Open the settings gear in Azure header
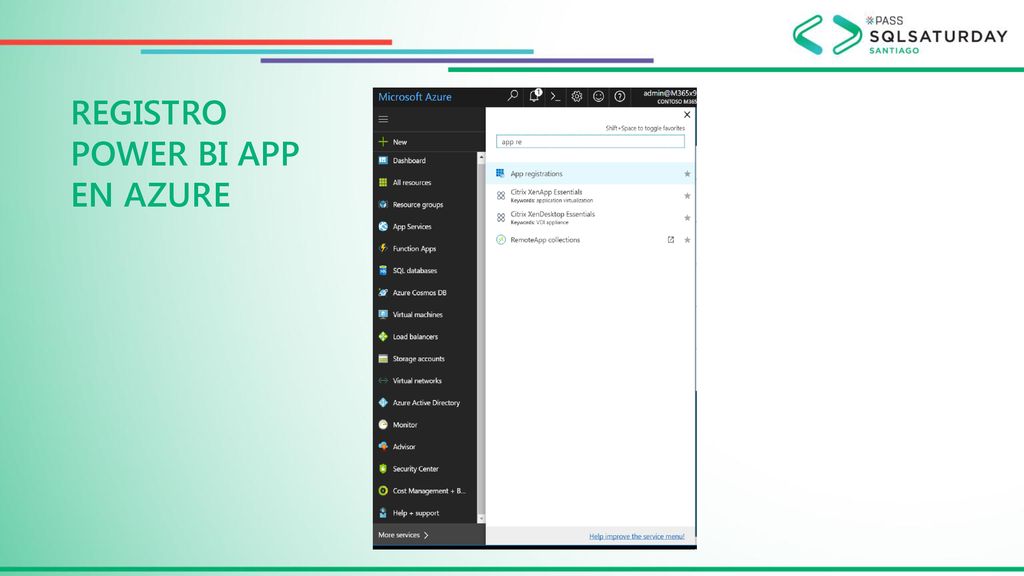 tap(577, 97)
